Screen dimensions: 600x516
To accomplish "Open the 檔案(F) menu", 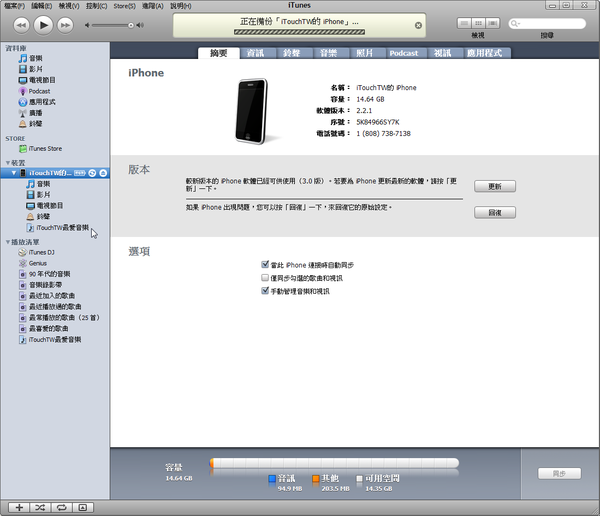I will click(14, 6).
